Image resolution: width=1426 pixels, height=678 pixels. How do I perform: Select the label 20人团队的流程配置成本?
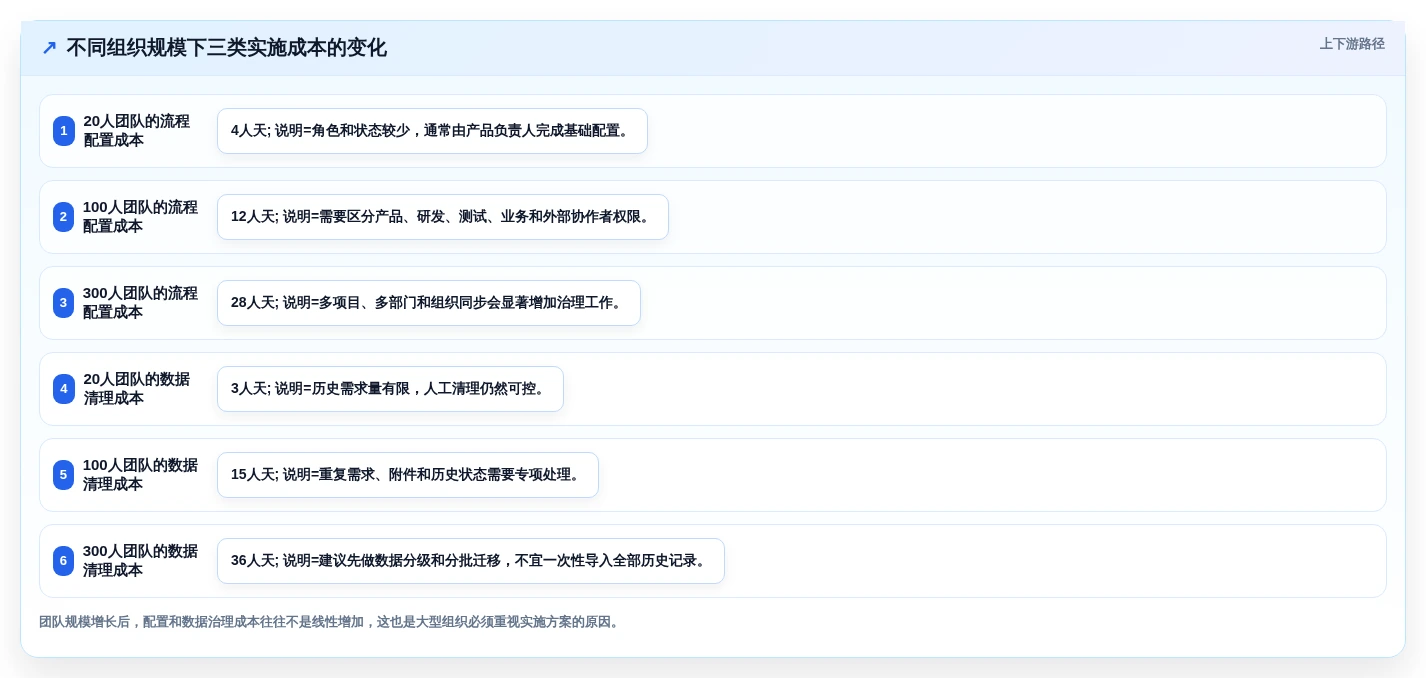[136, 131]
